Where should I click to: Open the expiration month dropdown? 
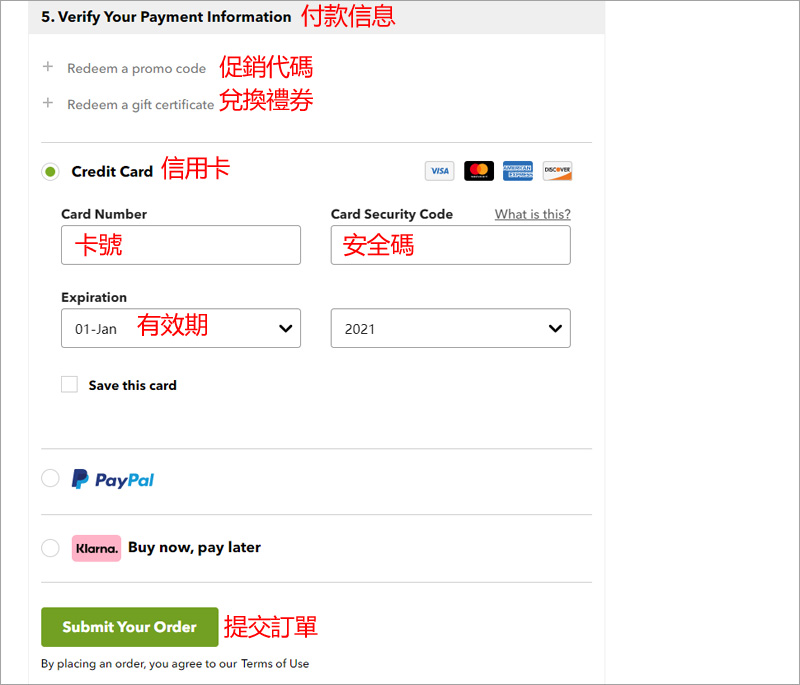181,328
